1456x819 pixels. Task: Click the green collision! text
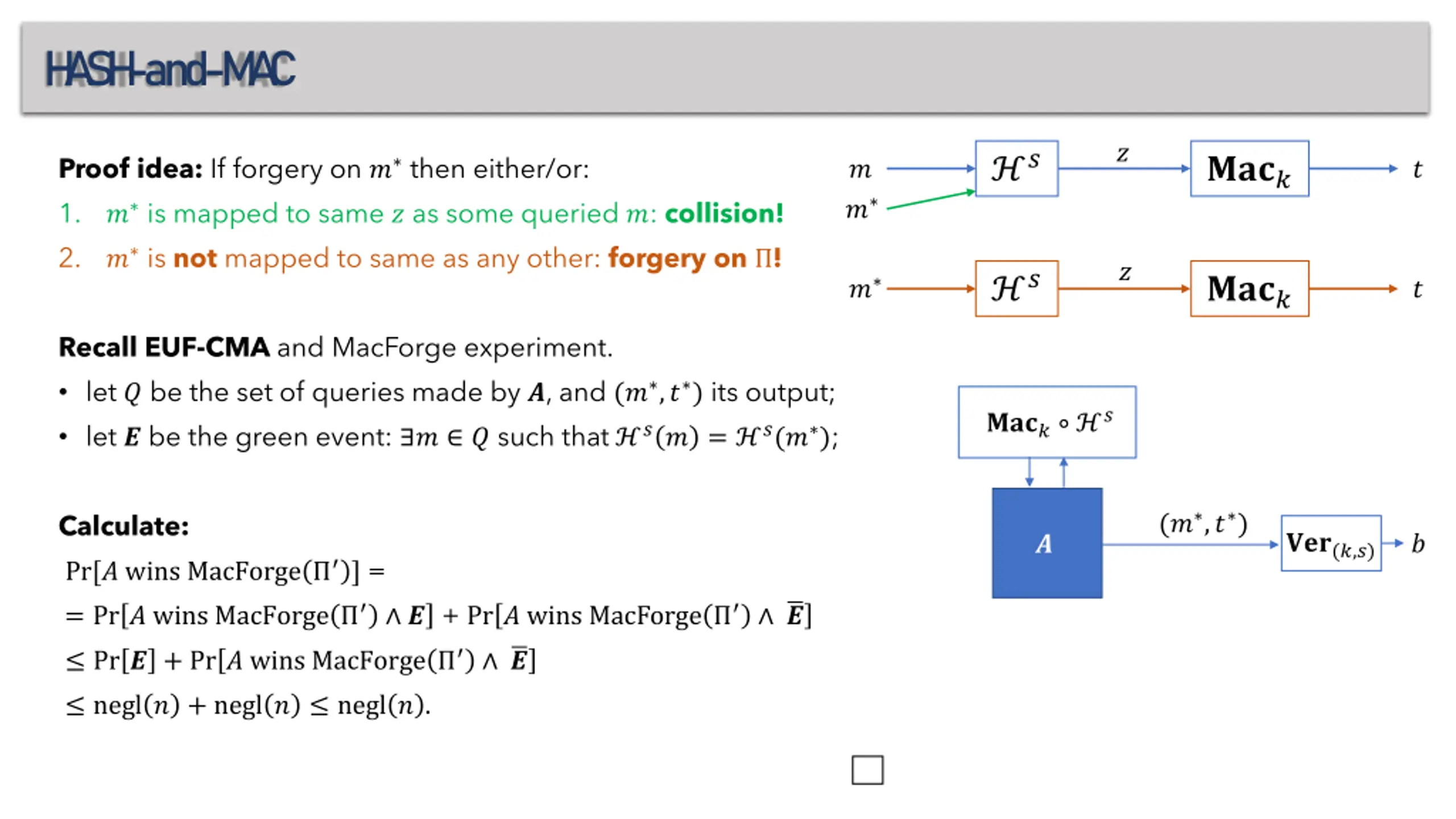coord(724,213)
